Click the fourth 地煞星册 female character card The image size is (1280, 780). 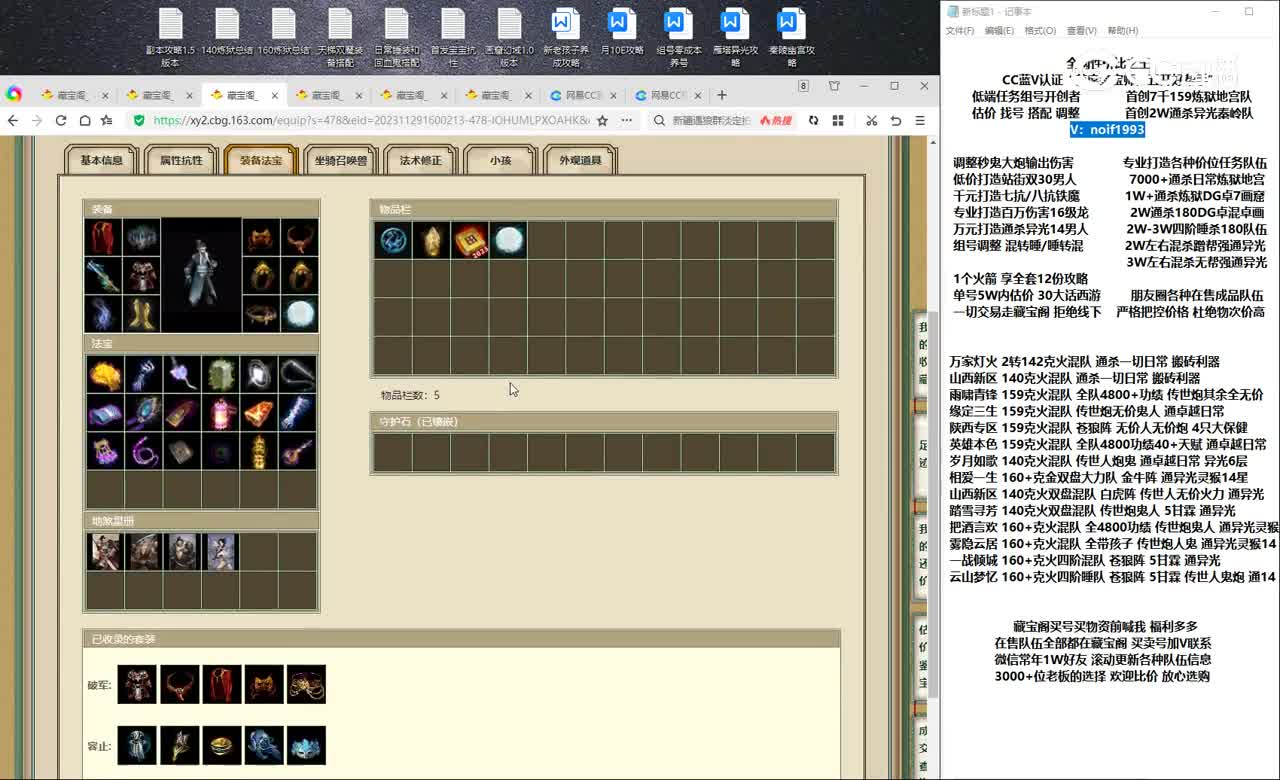click(x=220, y=551)
